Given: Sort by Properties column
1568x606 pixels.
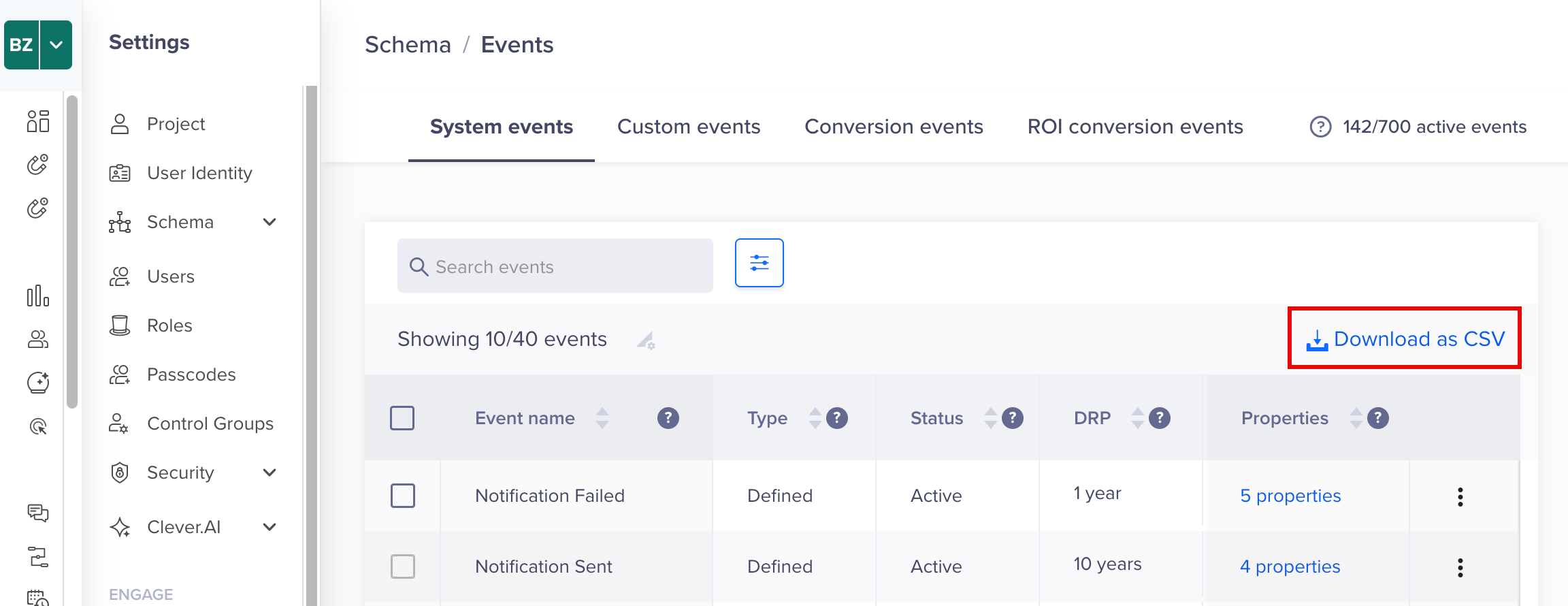Looking at the screenshot, I should (1356, 418).
